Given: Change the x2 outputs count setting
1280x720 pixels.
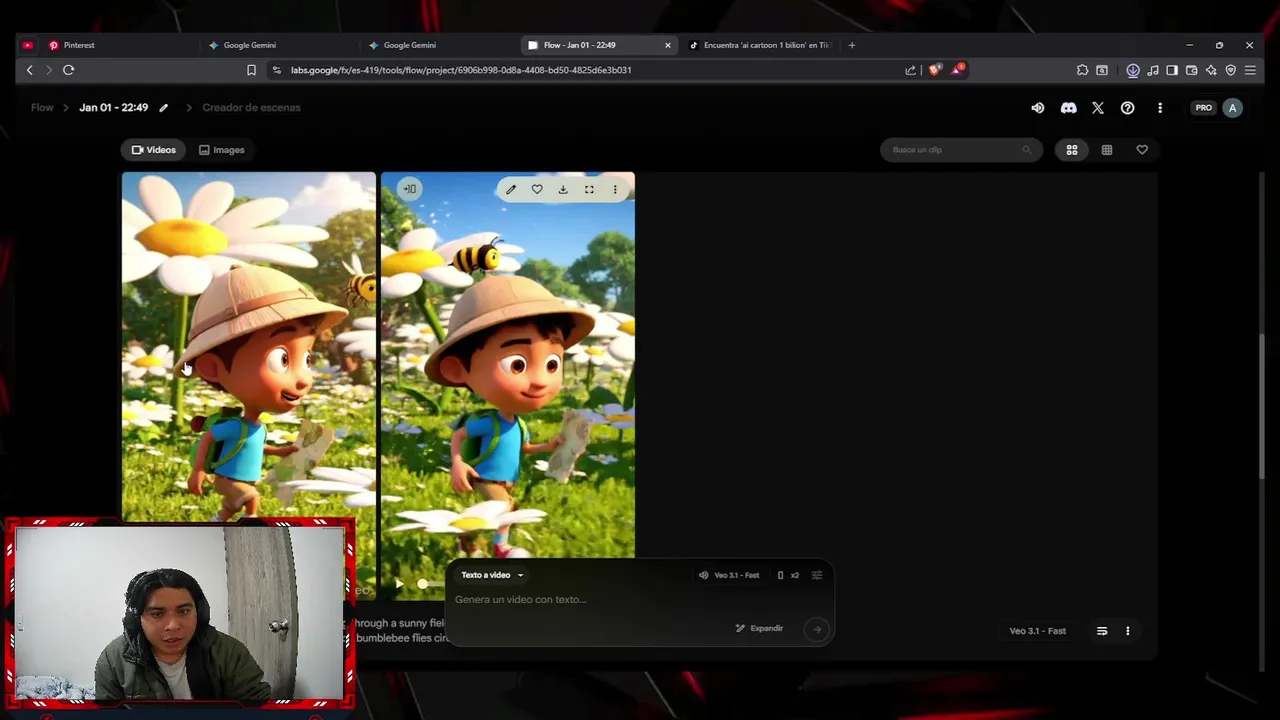Looking at the screenshot, I should [788, 575].
